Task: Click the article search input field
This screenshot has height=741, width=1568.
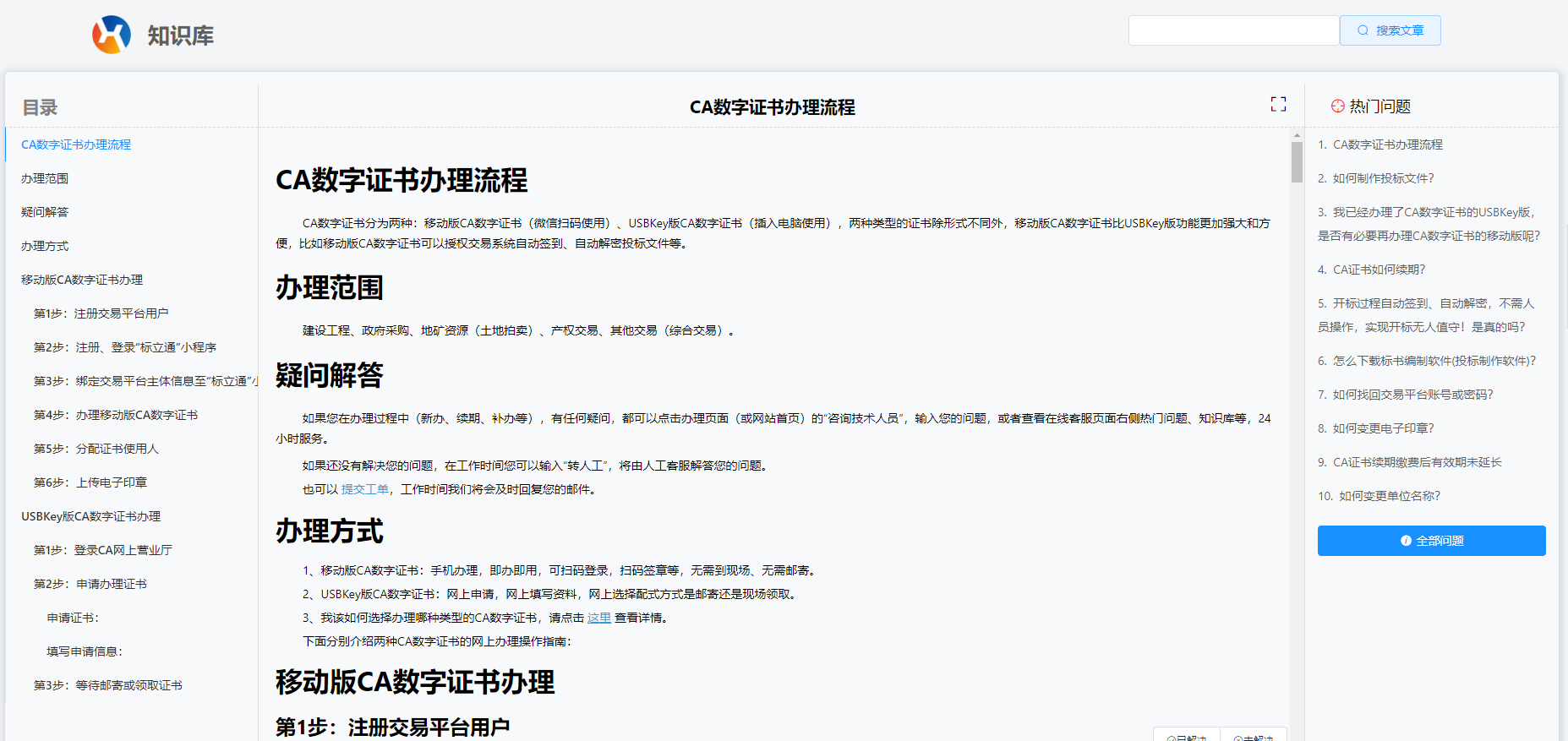Action: 1233,30
